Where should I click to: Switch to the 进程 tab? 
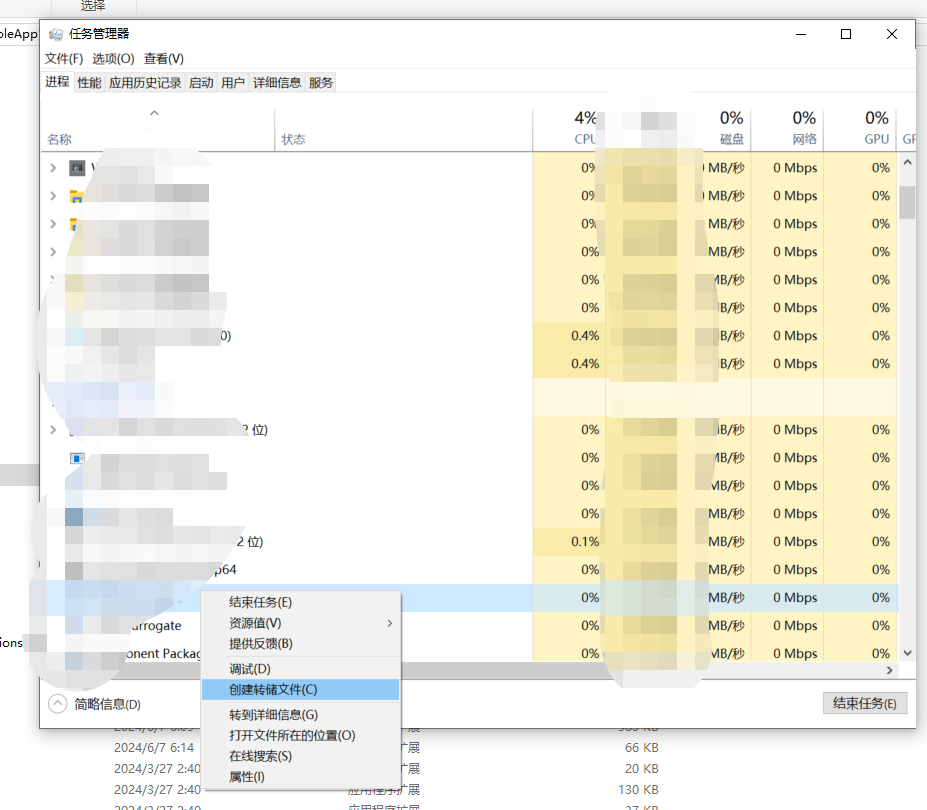pyautogui.click(x=57, y=82)
